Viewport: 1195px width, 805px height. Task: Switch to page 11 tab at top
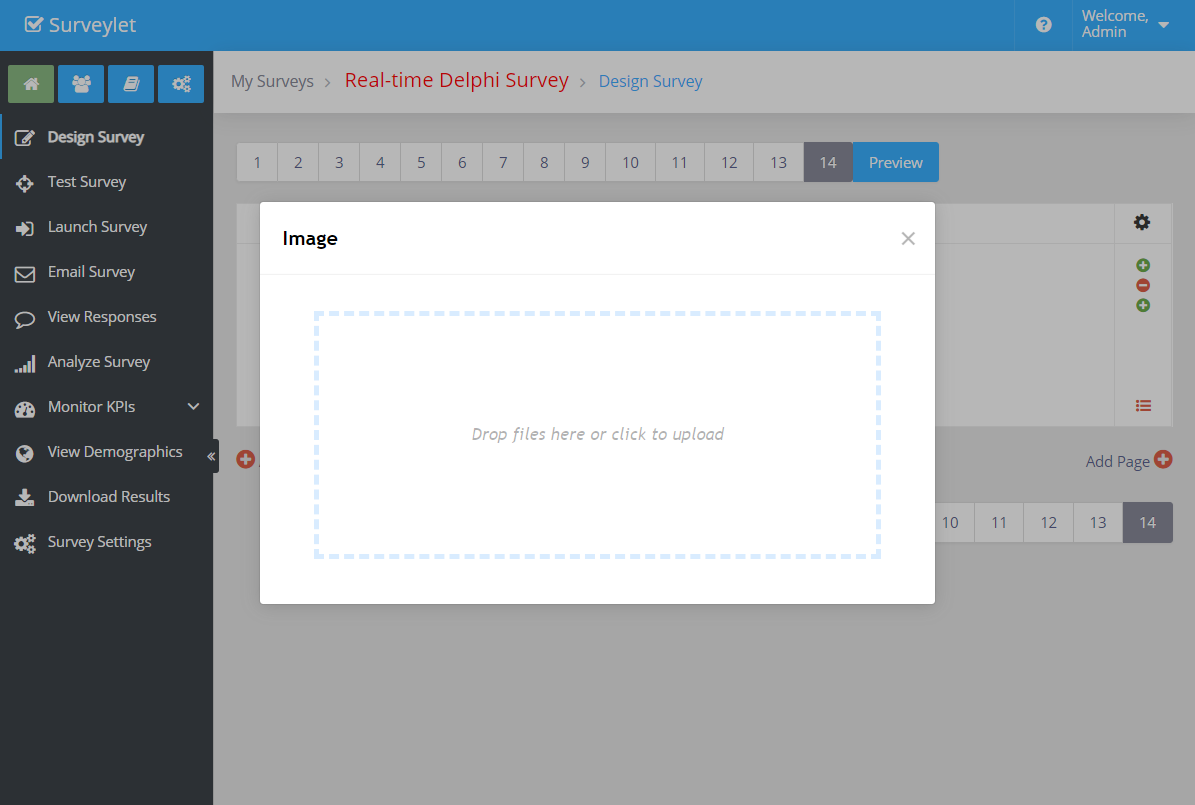pyautogui.click(x=680, y=162)
